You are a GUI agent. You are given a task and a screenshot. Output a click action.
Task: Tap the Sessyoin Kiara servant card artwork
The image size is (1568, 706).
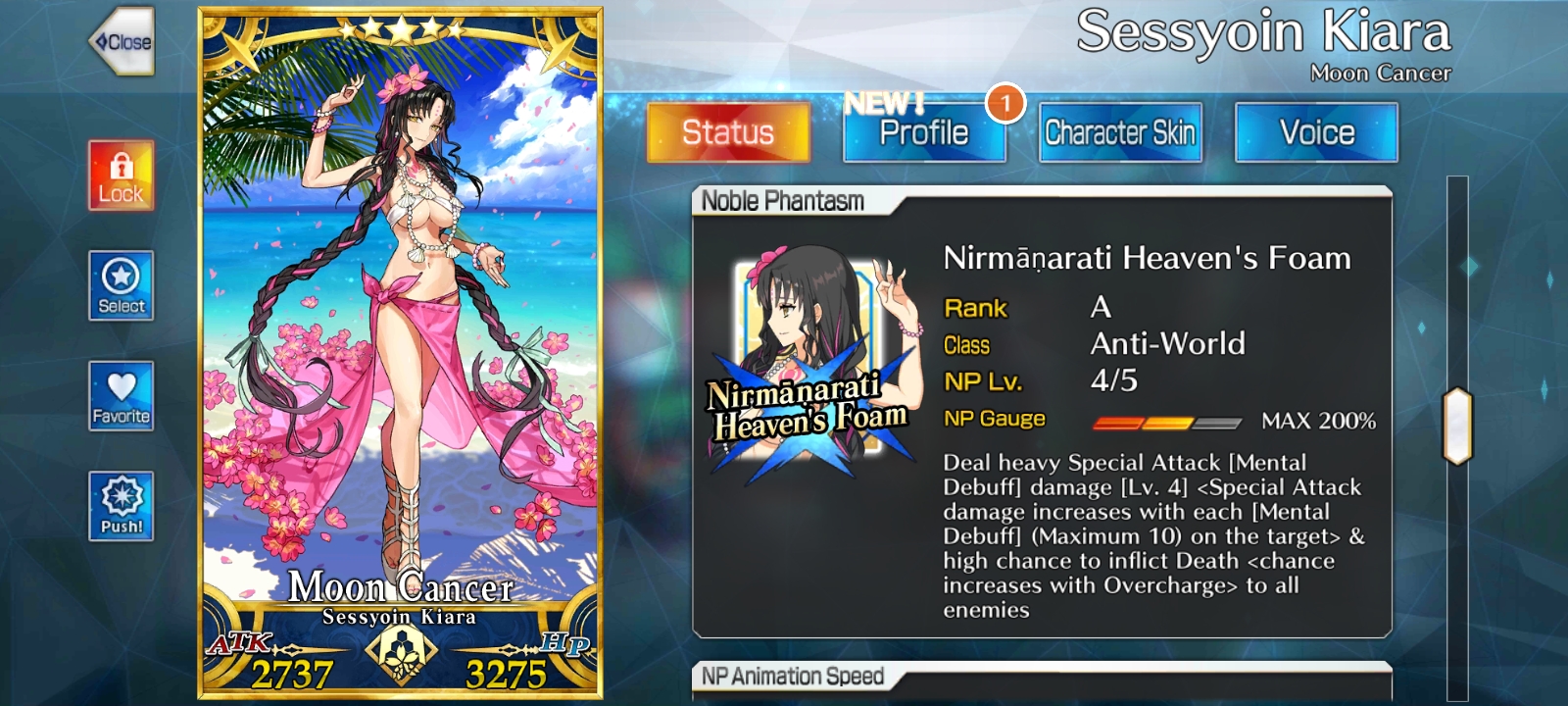[x=400, y=324]
